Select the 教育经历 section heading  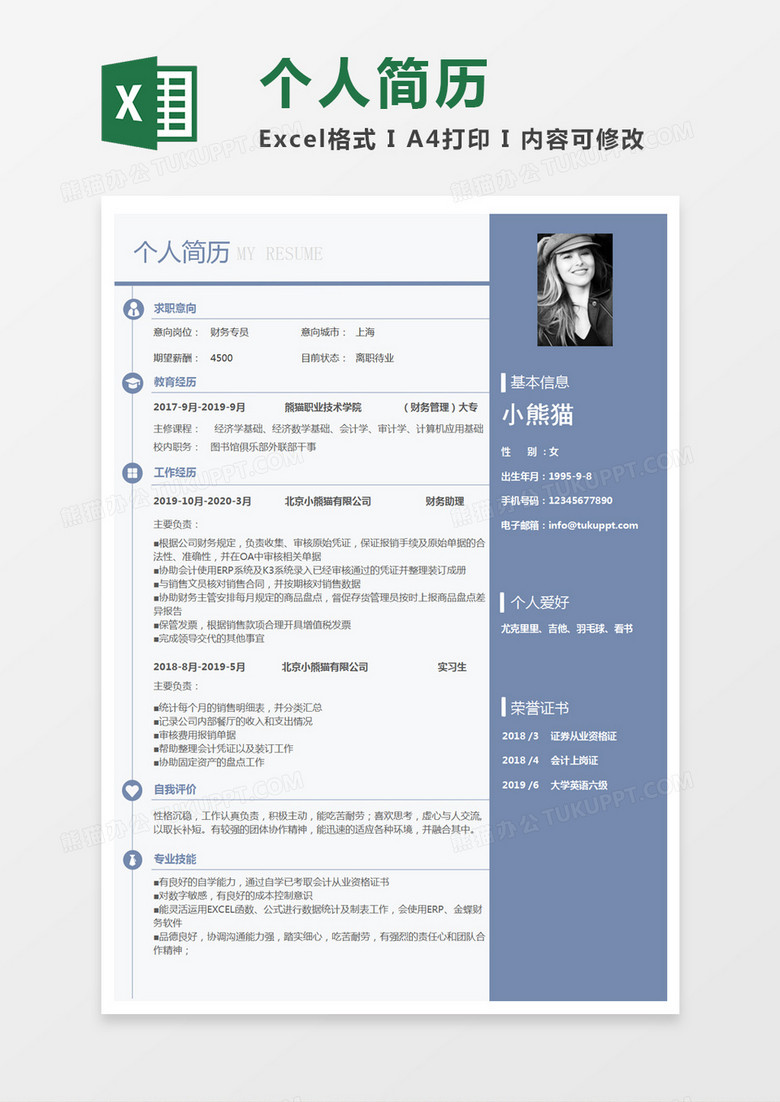click(x=175, y=382)
